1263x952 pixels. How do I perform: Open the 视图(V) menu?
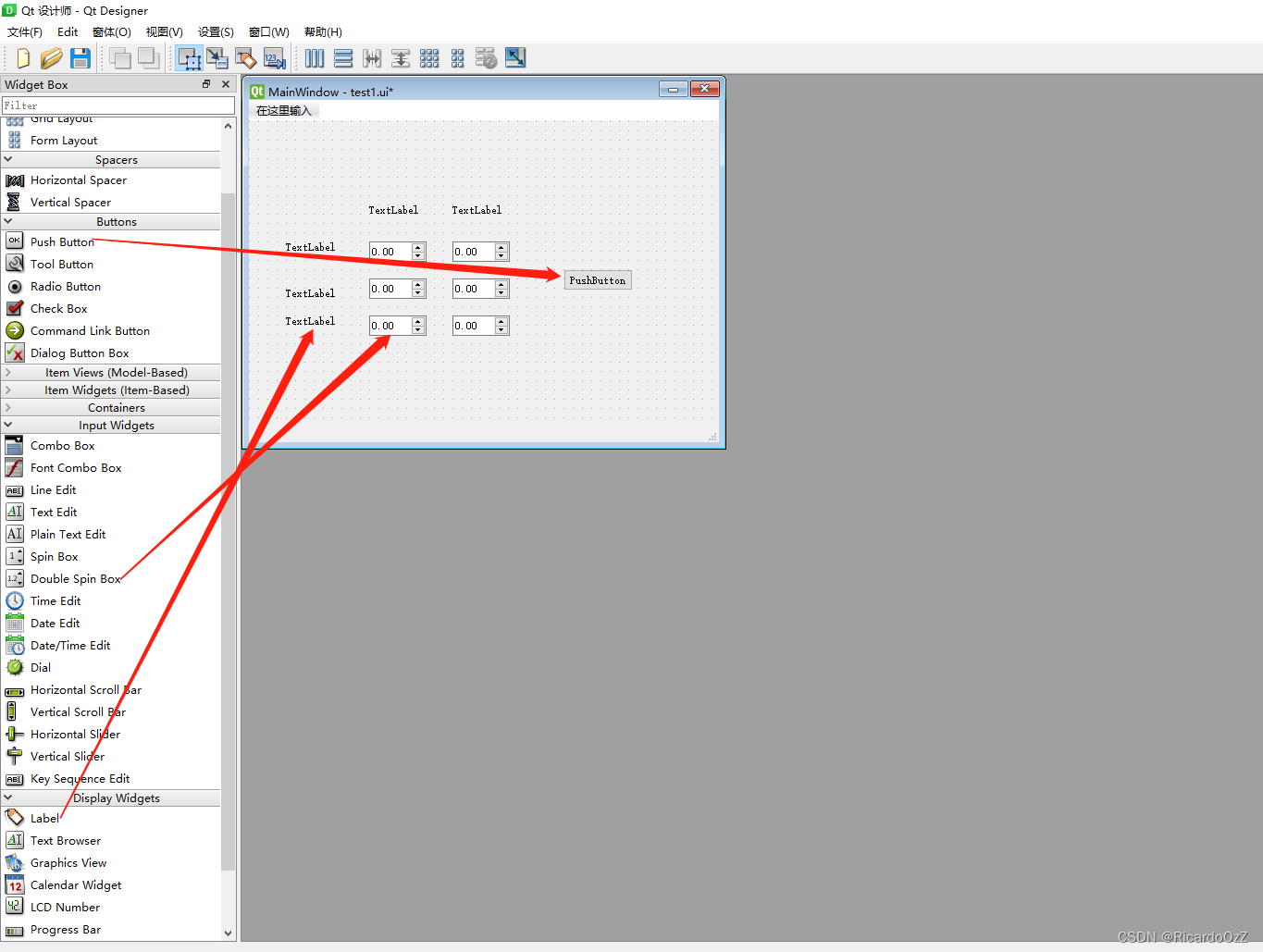[x=165, y=32]
